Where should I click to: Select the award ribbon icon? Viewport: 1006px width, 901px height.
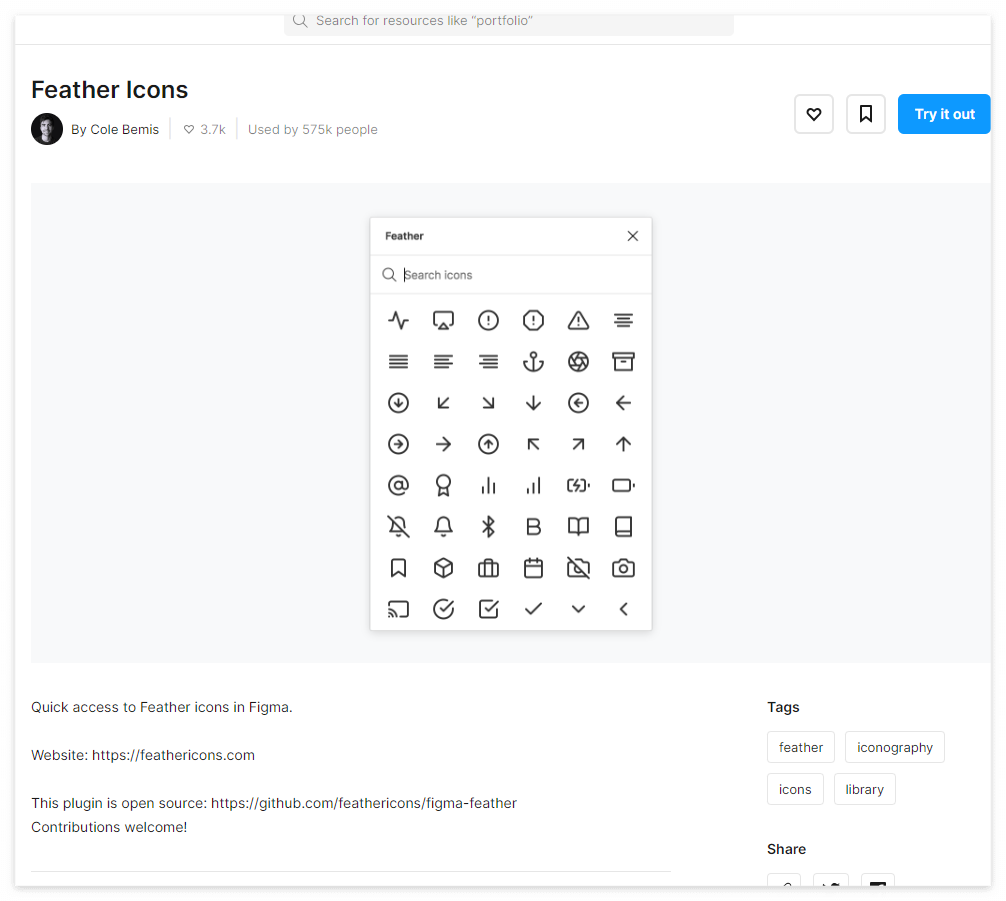coord(443,485)
